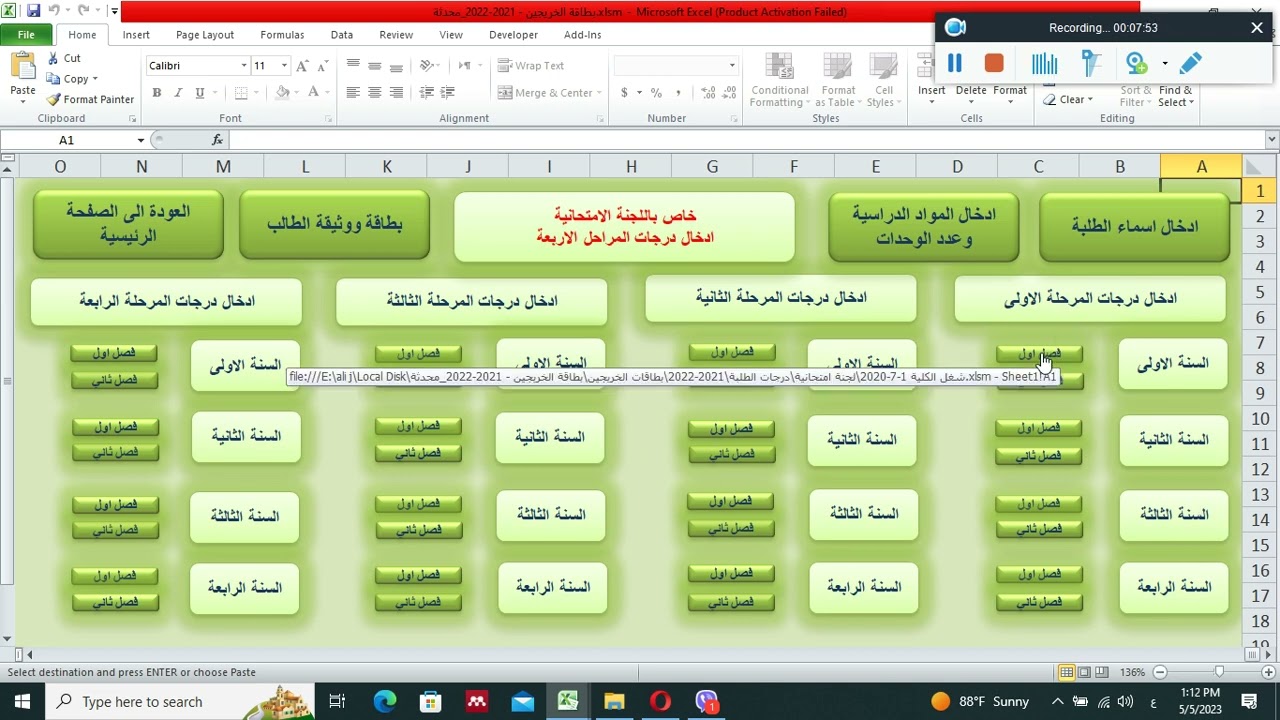
Task: Expand the formula bar chevron
Action: click(x=1271, y=140)
